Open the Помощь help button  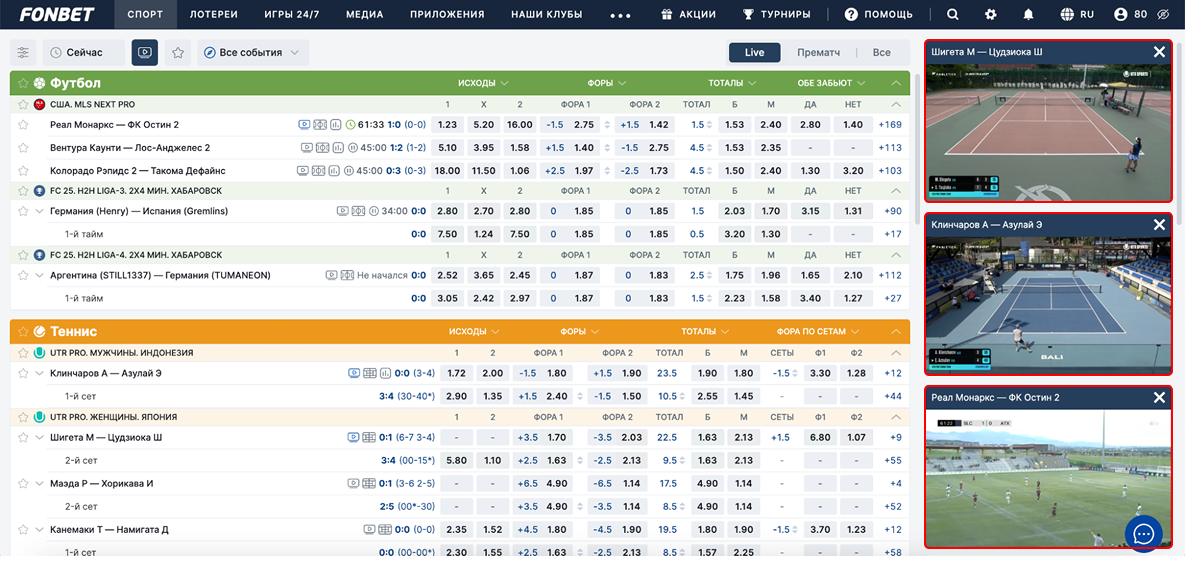[x=878, y=14]
